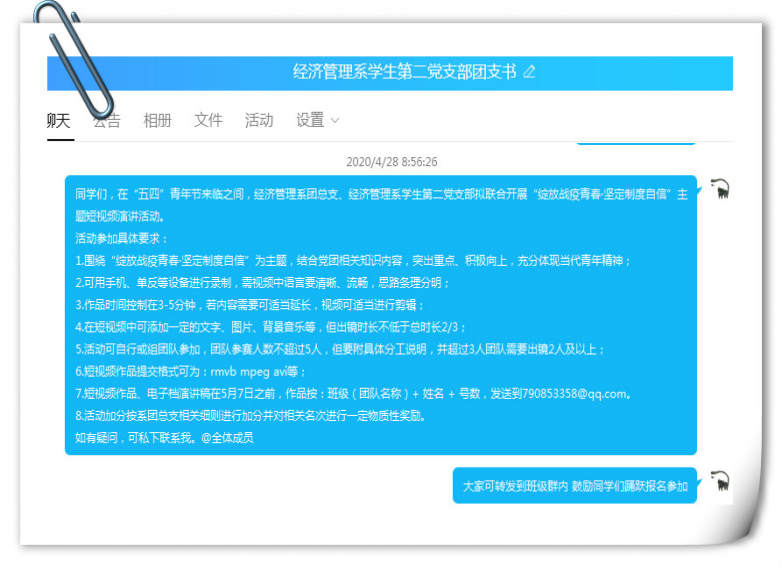Click the @全体成员 mention

(x=227, y=437)
